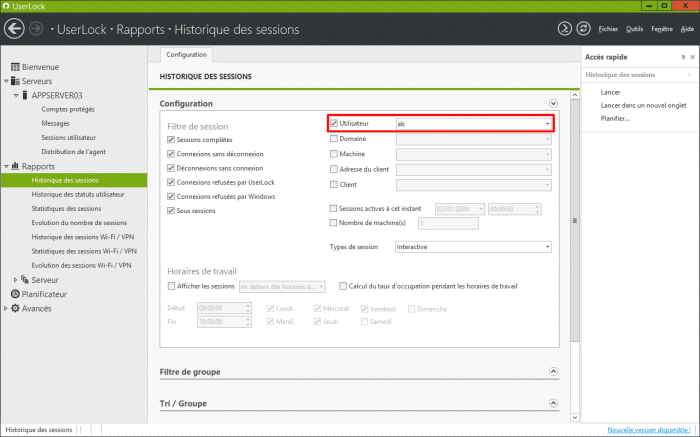Open Evolution des sessions Wi-Fi / VPN

pyautogui.click(x=81, y=266)
